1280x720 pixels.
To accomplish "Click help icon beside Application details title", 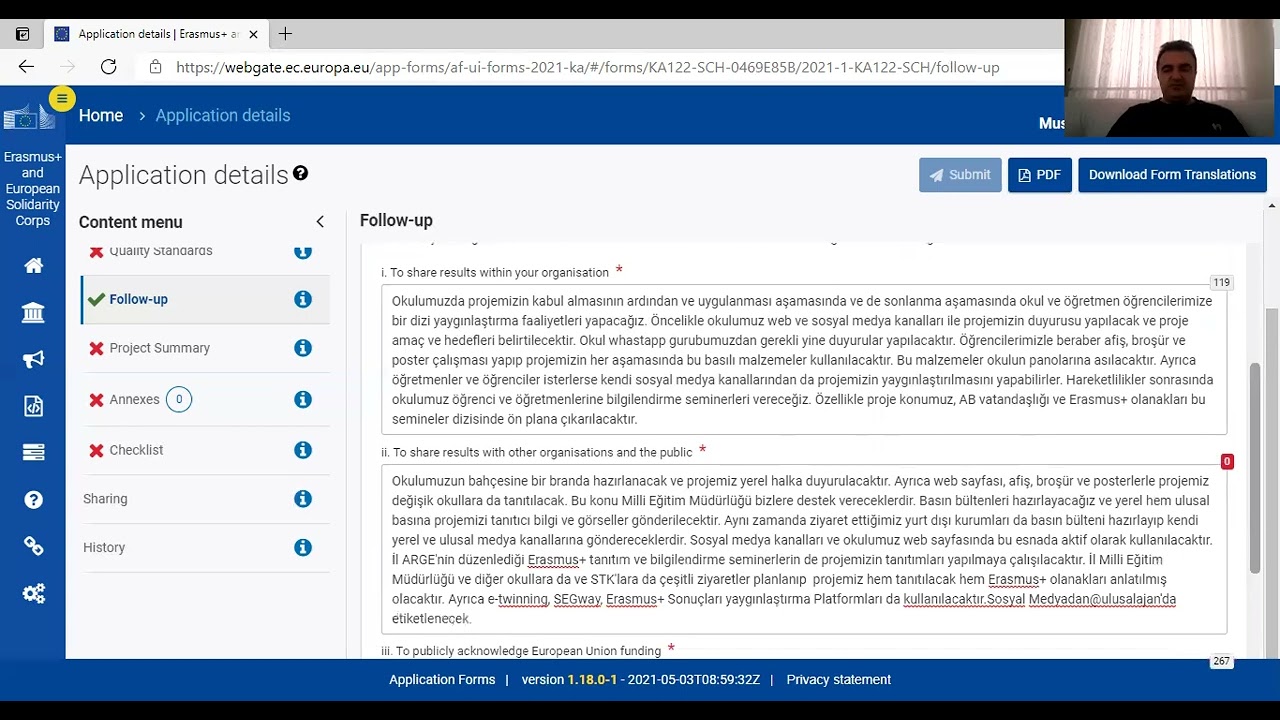I will [x=300, y=173].
